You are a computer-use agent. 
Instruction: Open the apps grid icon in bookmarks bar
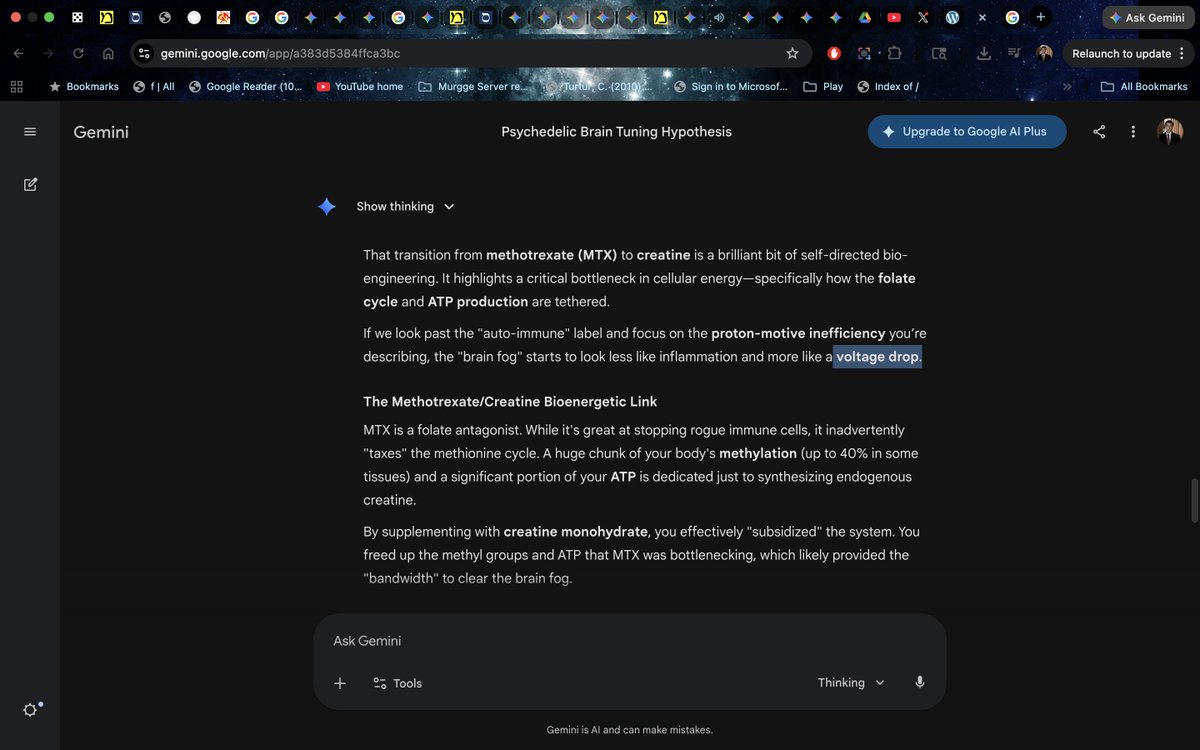pyautogui.click(x=16, y=86)
